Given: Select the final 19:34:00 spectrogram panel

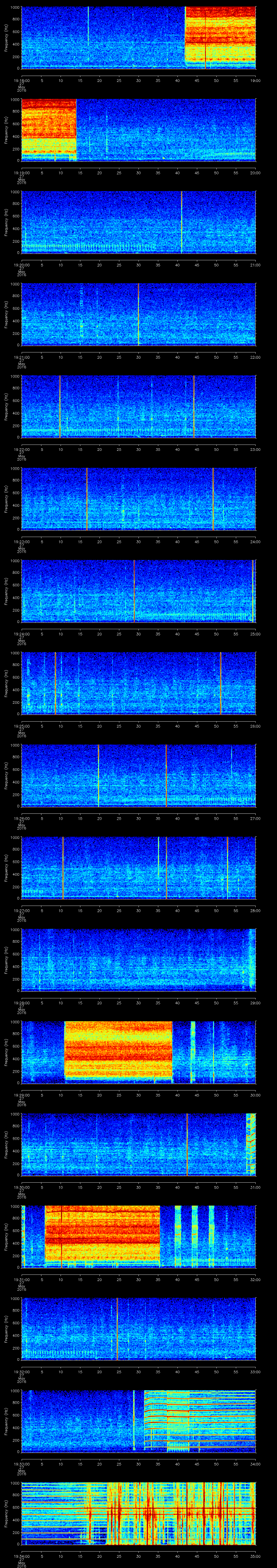Looking at the screenshot, I should pos(138,1513).
